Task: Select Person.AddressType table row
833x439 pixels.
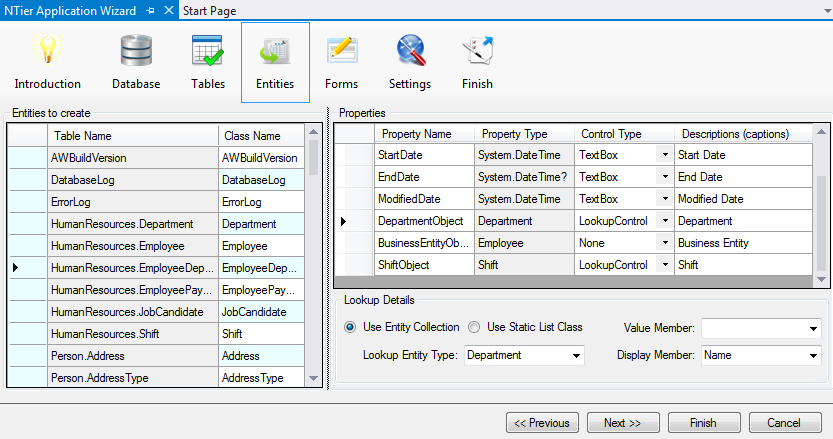Action: (x=133, y=378)
